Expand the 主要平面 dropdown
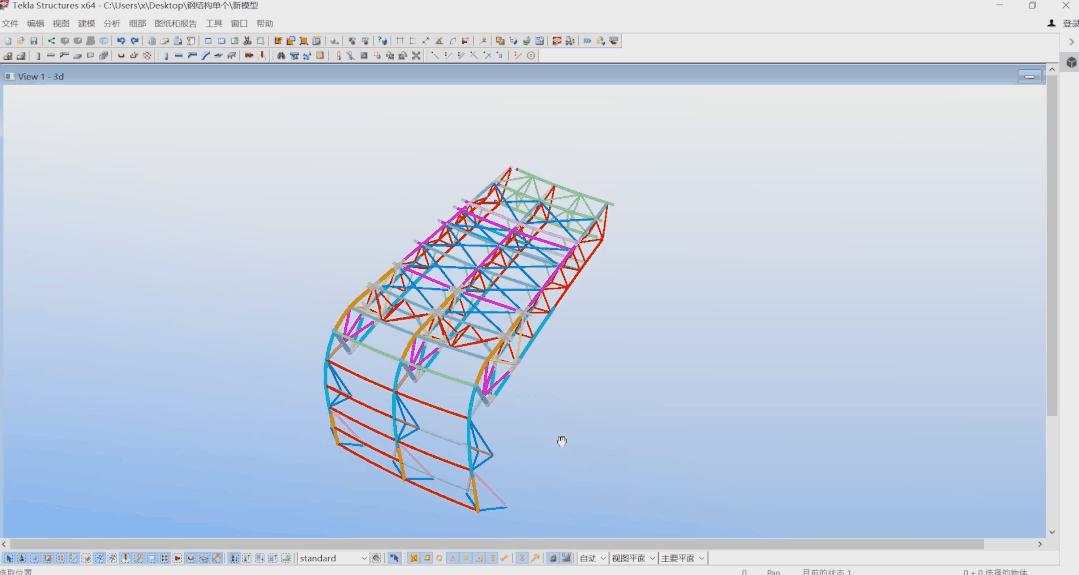 coord(683,558)
